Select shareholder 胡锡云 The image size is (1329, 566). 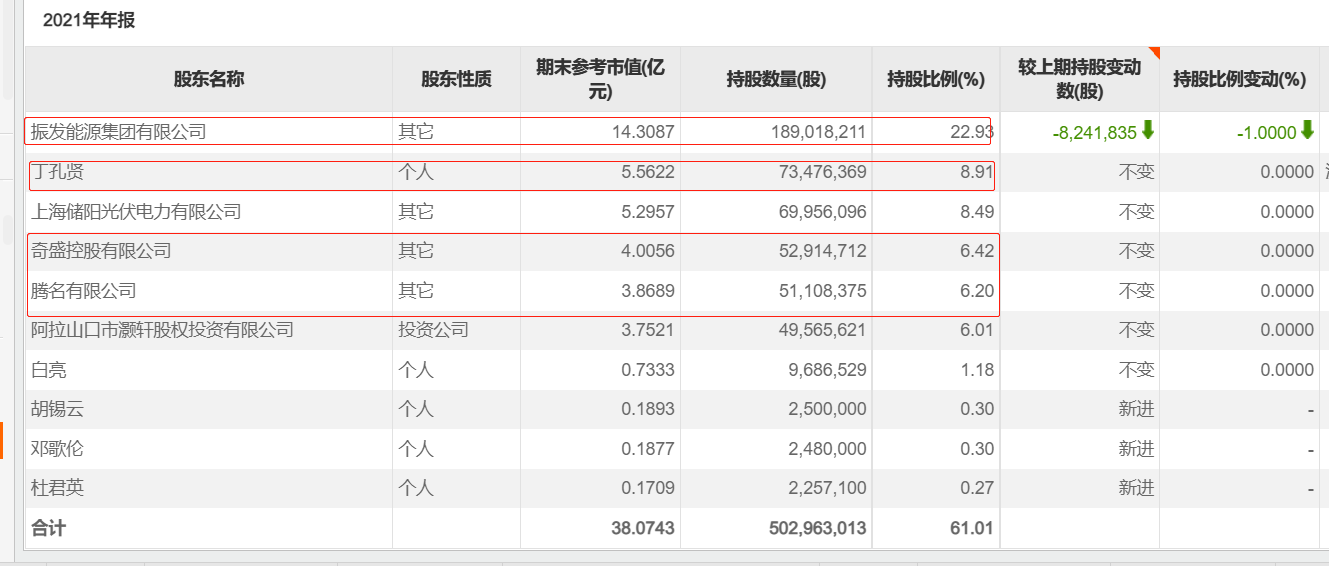click(58, 409)
